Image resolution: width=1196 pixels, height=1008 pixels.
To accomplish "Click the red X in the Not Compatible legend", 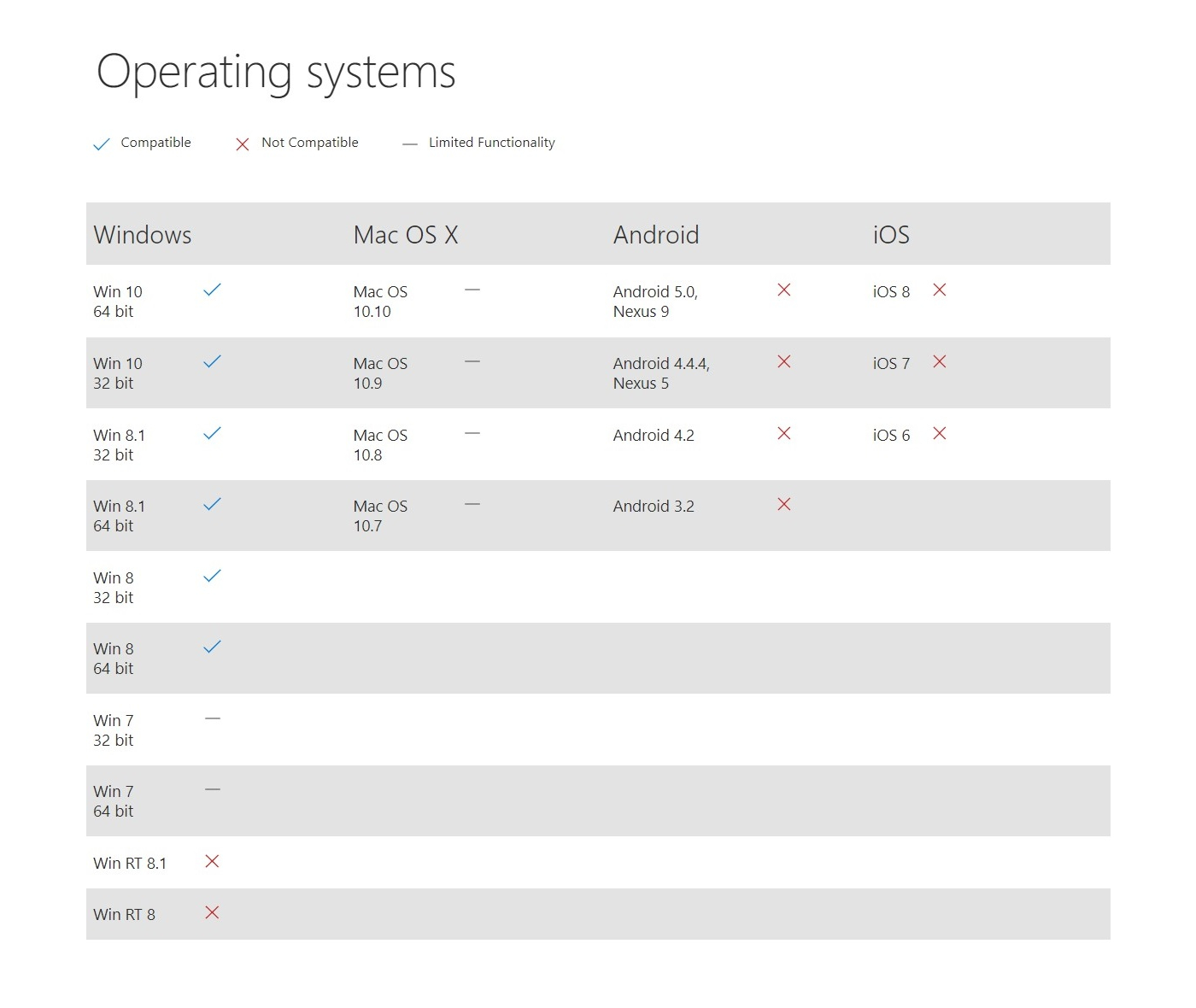I will coord(243,144).
